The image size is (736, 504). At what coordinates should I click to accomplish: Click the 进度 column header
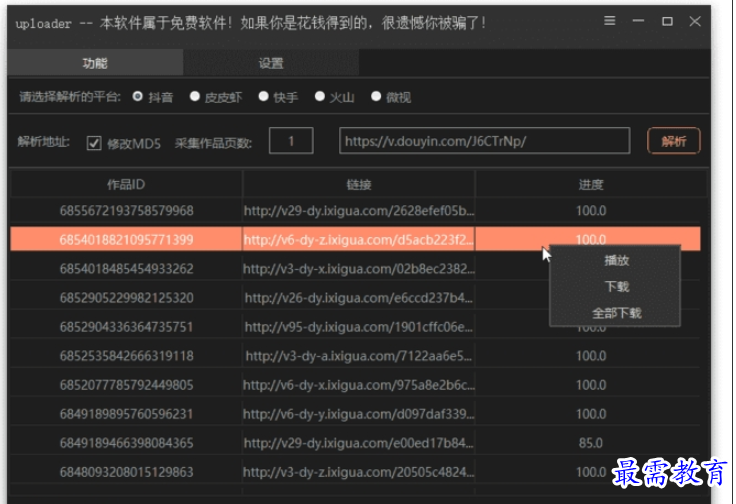pos(590,184)
